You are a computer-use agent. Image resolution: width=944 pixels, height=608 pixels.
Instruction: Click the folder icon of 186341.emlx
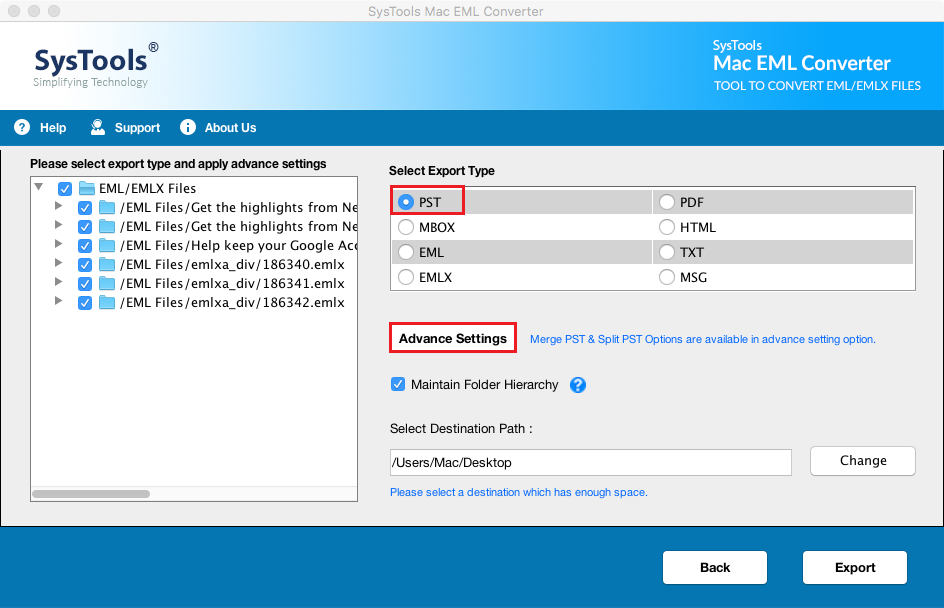(107, 284)
